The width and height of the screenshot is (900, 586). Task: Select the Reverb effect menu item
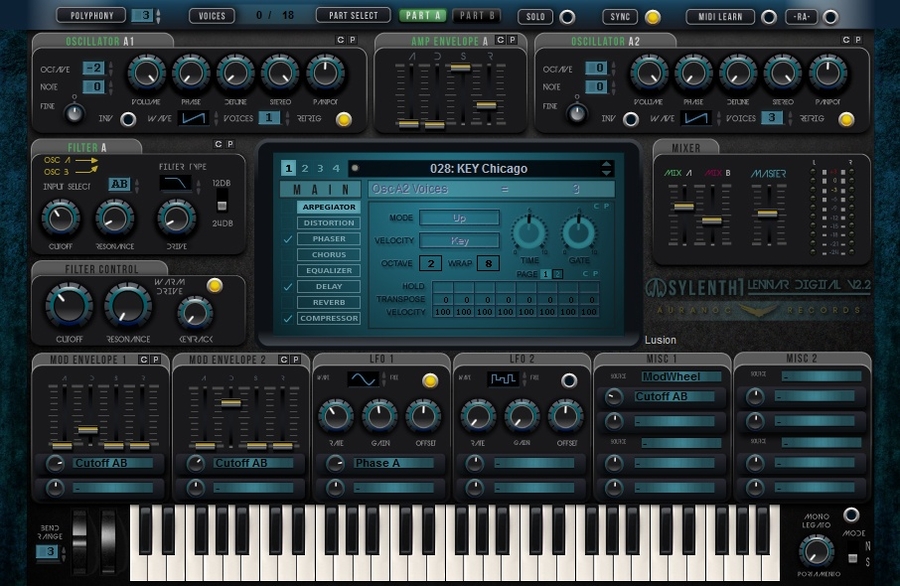(x=328, y=302)
